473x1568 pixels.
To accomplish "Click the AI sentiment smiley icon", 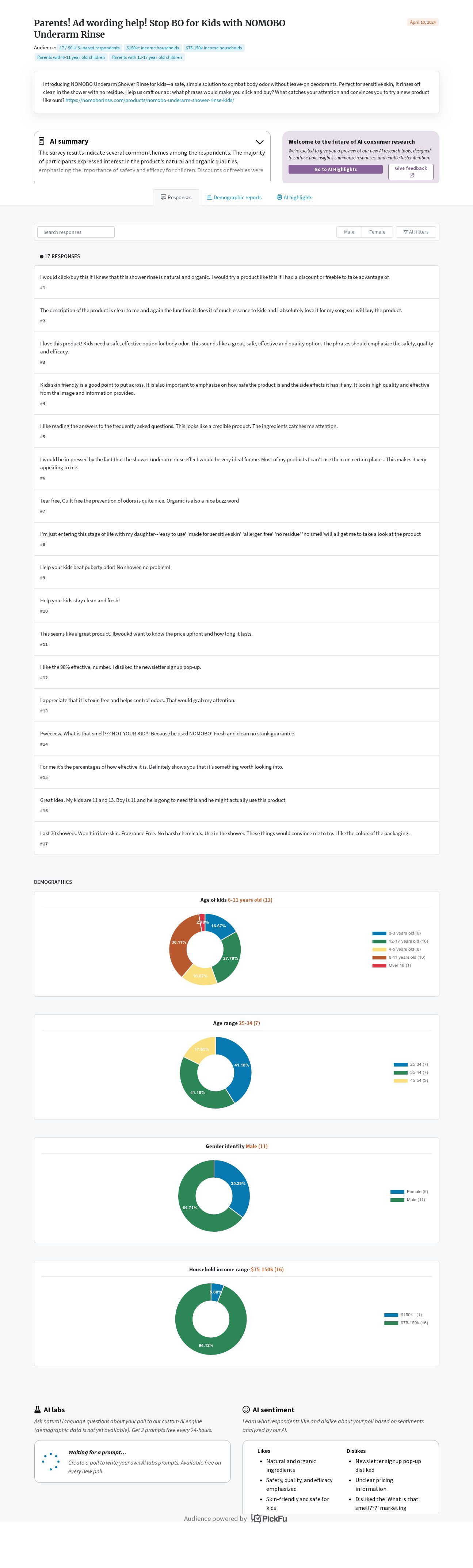I will point(246,1410).
